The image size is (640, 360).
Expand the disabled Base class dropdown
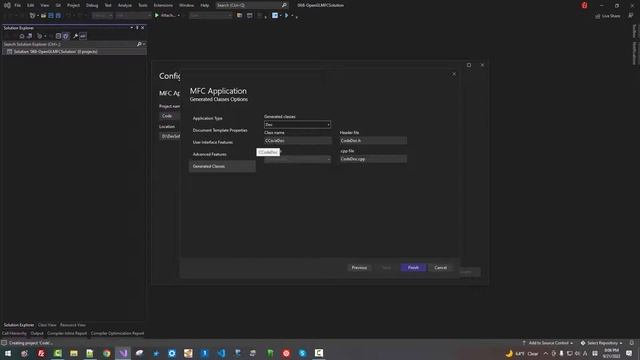coord(297,159)
